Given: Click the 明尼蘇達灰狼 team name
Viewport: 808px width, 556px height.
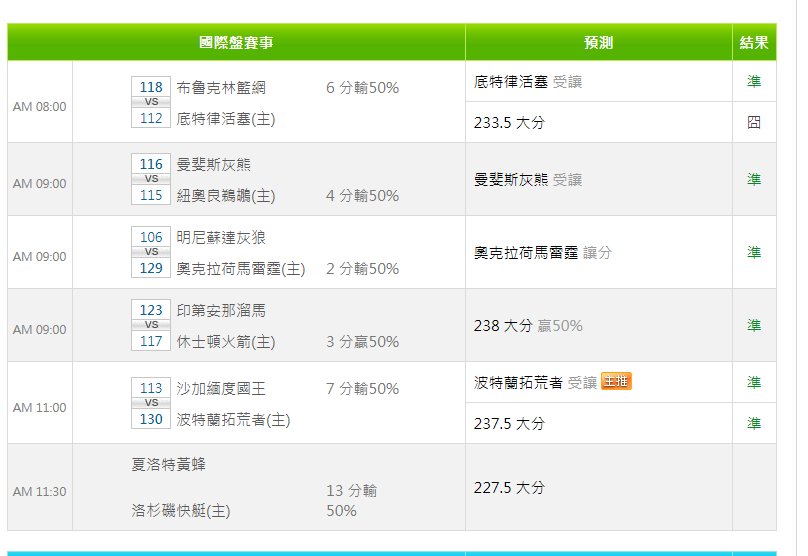Looking at the screenshot, I should 221,237.
